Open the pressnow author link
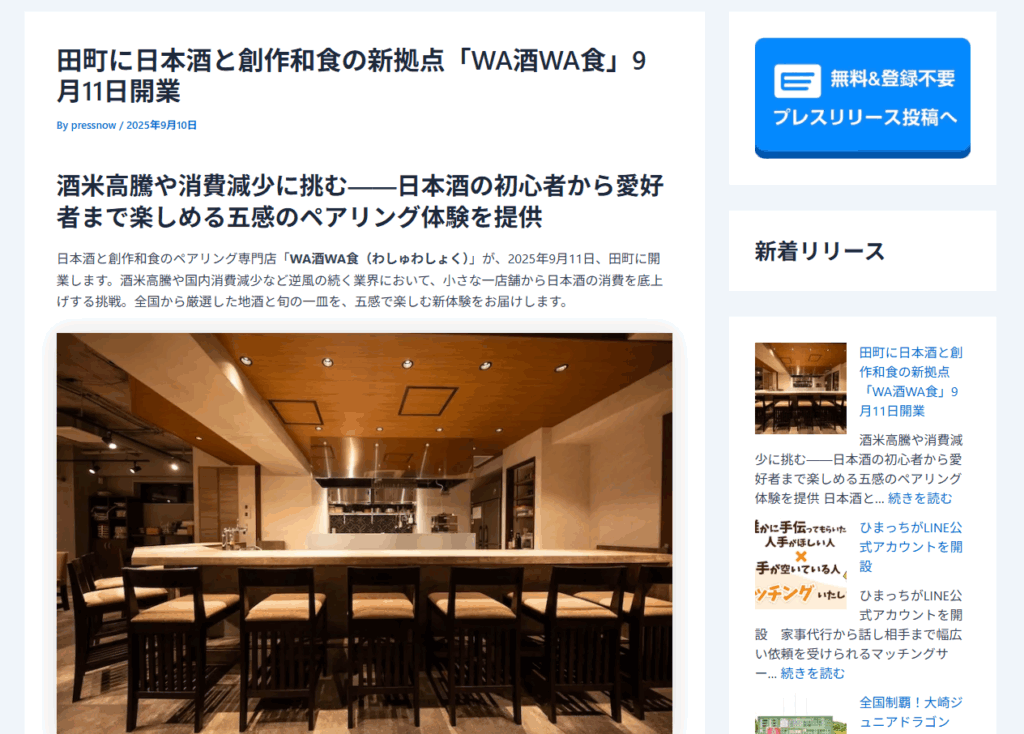The height and width of the screenshot is (734, 1024). [93, 125]
